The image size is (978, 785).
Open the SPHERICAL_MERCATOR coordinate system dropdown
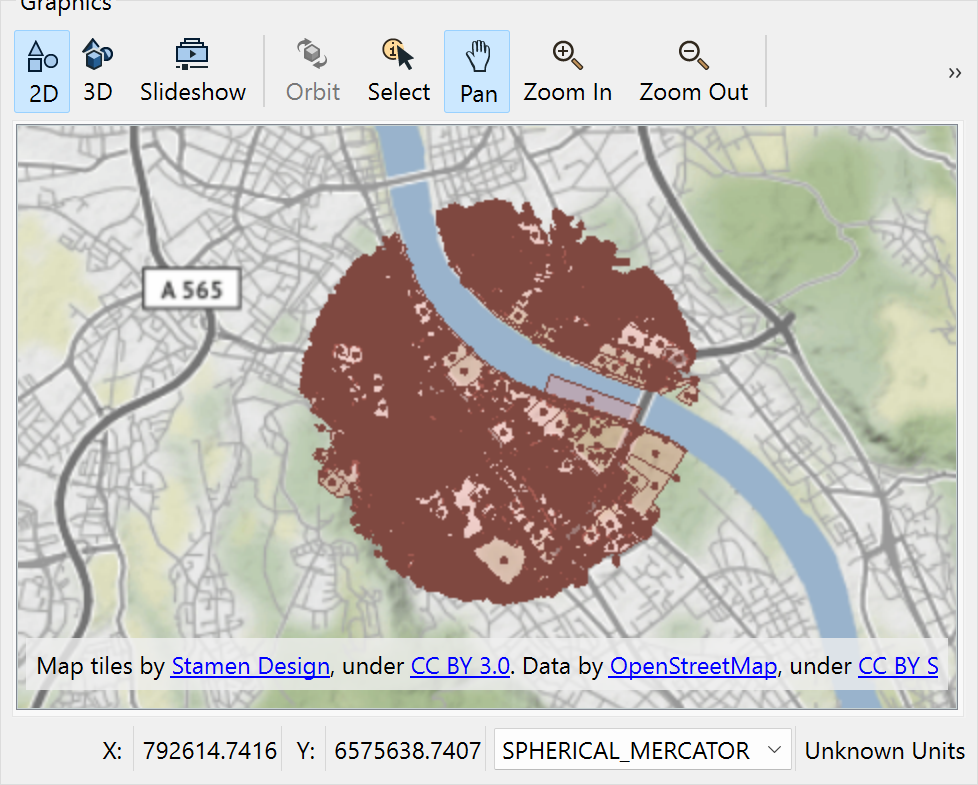pos(642,750)
